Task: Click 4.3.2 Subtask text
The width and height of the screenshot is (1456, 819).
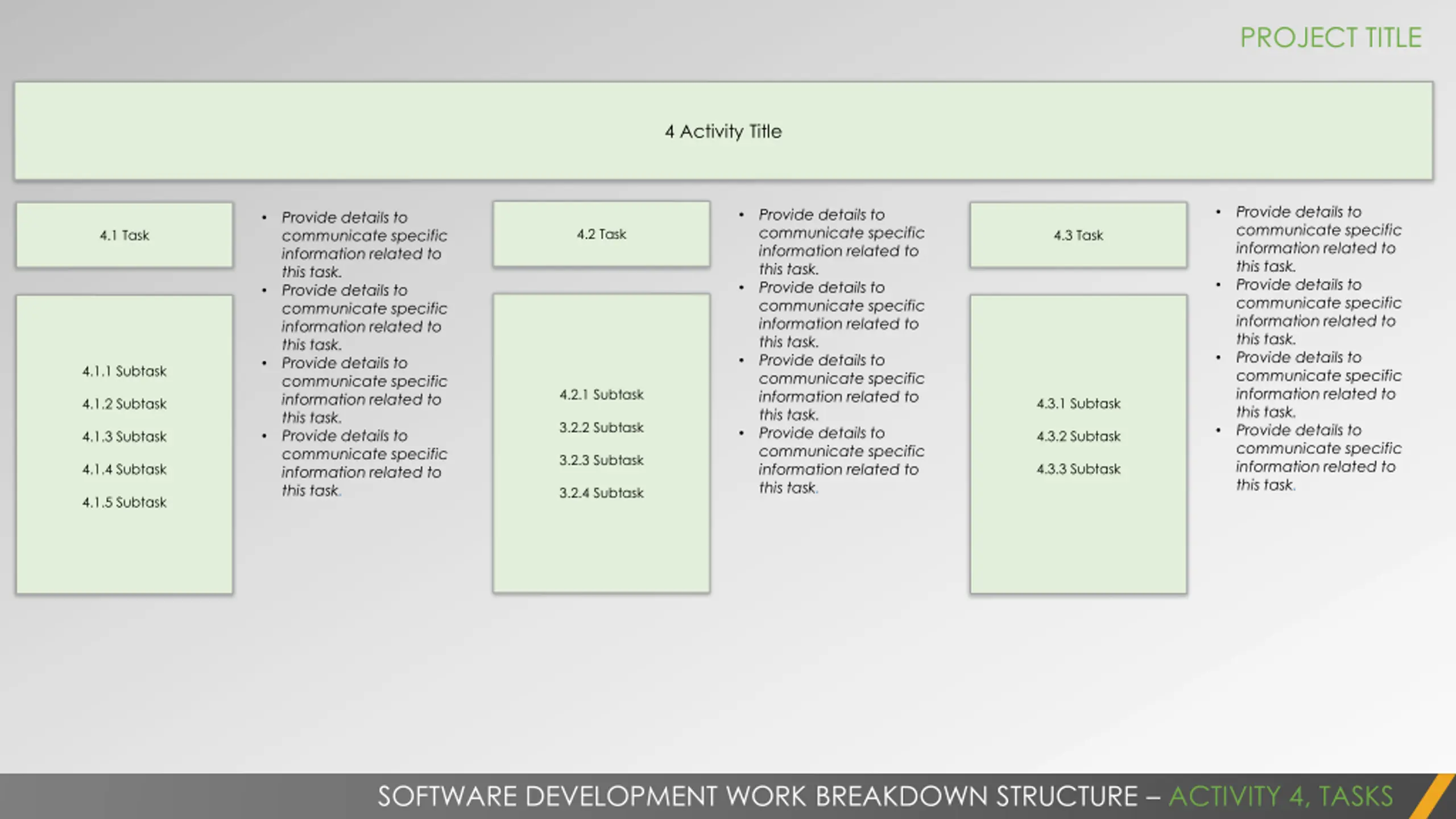Action: point(1078,436)
